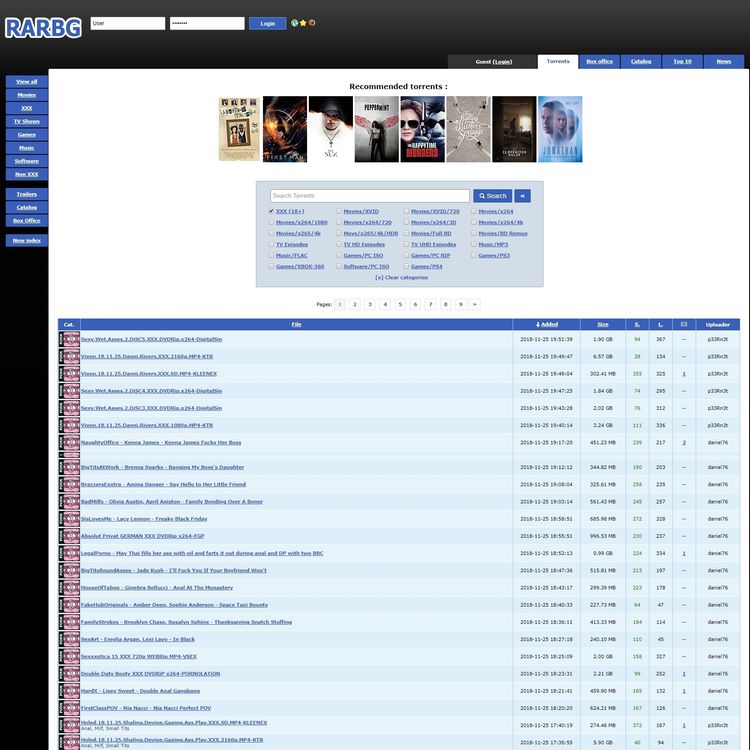Check the Movies/XVID checkbox
Screen dimensions: 750x750
coord(339,211)
